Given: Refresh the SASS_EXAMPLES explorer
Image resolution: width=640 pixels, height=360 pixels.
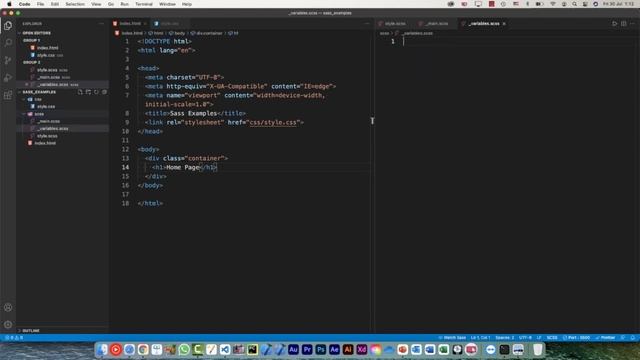Looking at the screenshot, I should (x=96, y=92).
